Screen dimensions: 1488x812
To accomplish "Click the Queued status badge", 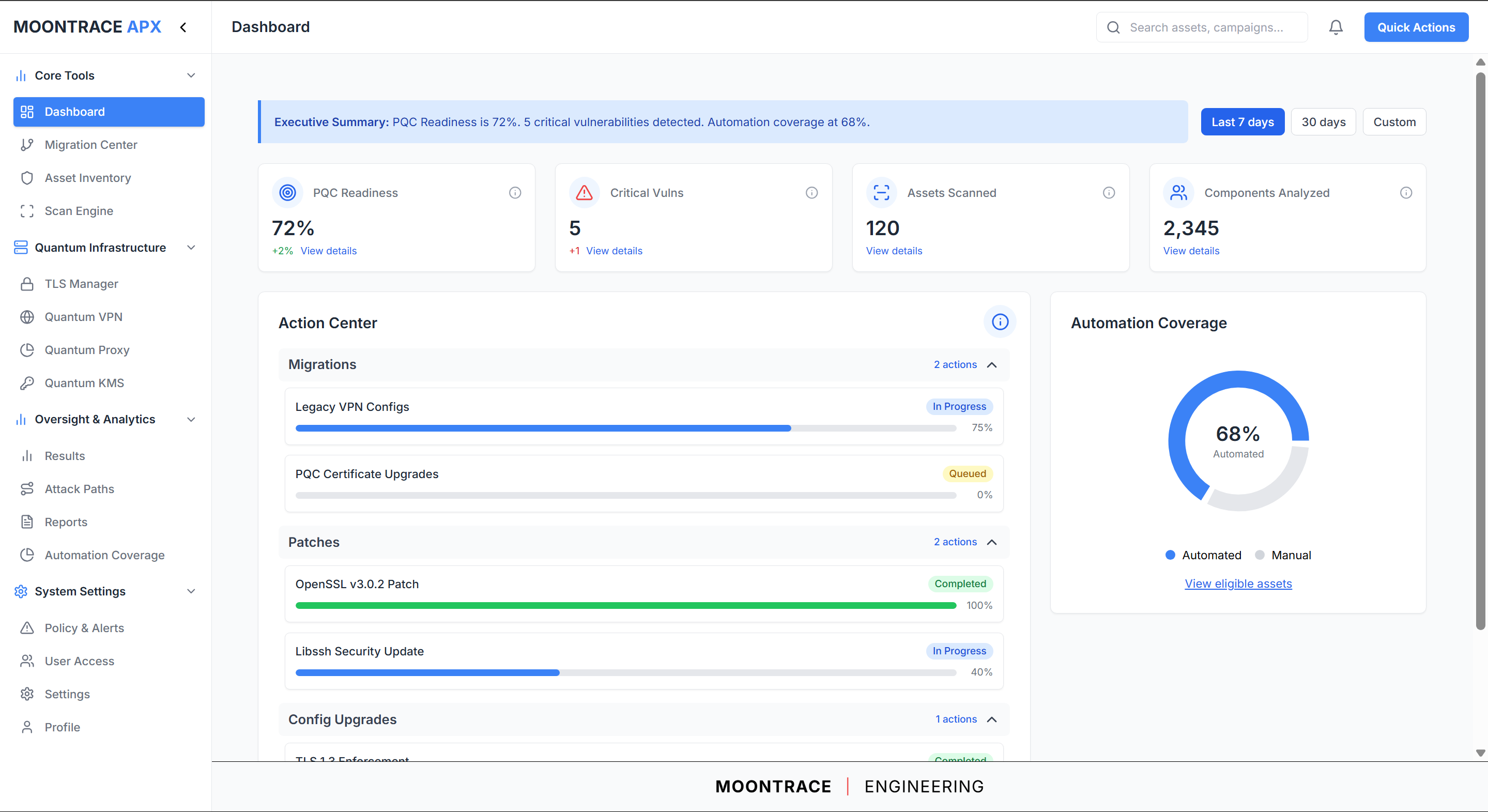I will tap(967, 473).
